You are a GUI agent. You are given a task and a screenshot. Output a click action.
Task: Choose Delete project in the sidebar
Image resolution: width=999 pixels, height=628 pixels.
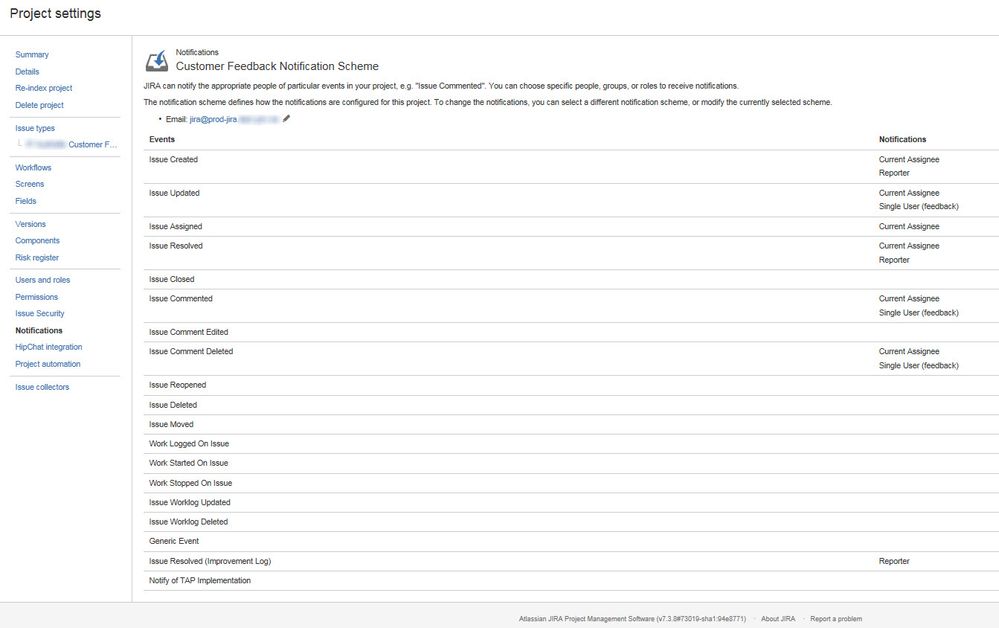tap(40, 105)
